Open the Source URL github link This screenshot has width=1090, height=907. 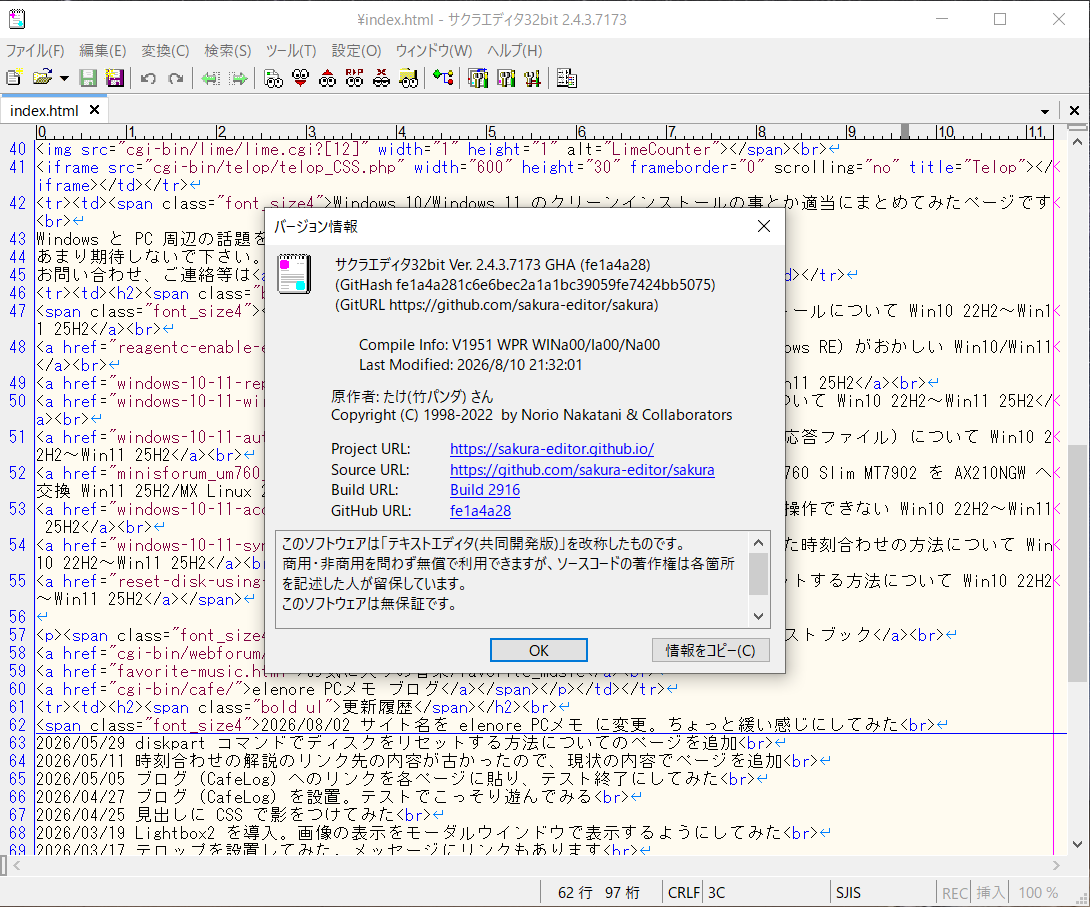coord(582,470)
